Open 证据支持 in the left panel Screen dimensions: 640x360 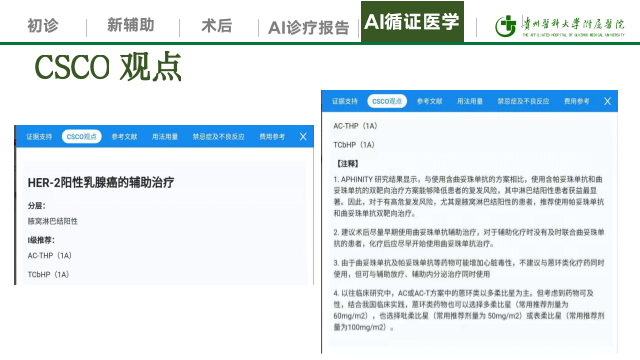(x=39, y=137)
